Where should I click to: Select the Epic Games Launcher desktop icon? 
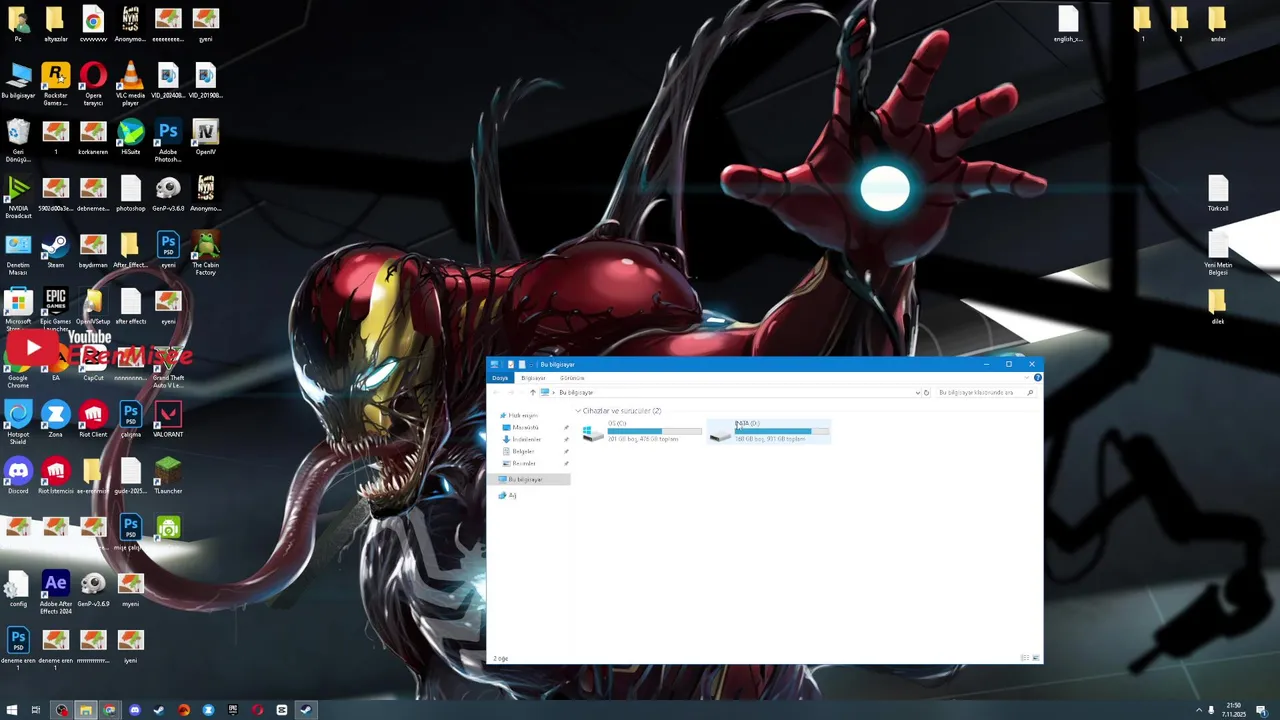click(x=56, y=309)
